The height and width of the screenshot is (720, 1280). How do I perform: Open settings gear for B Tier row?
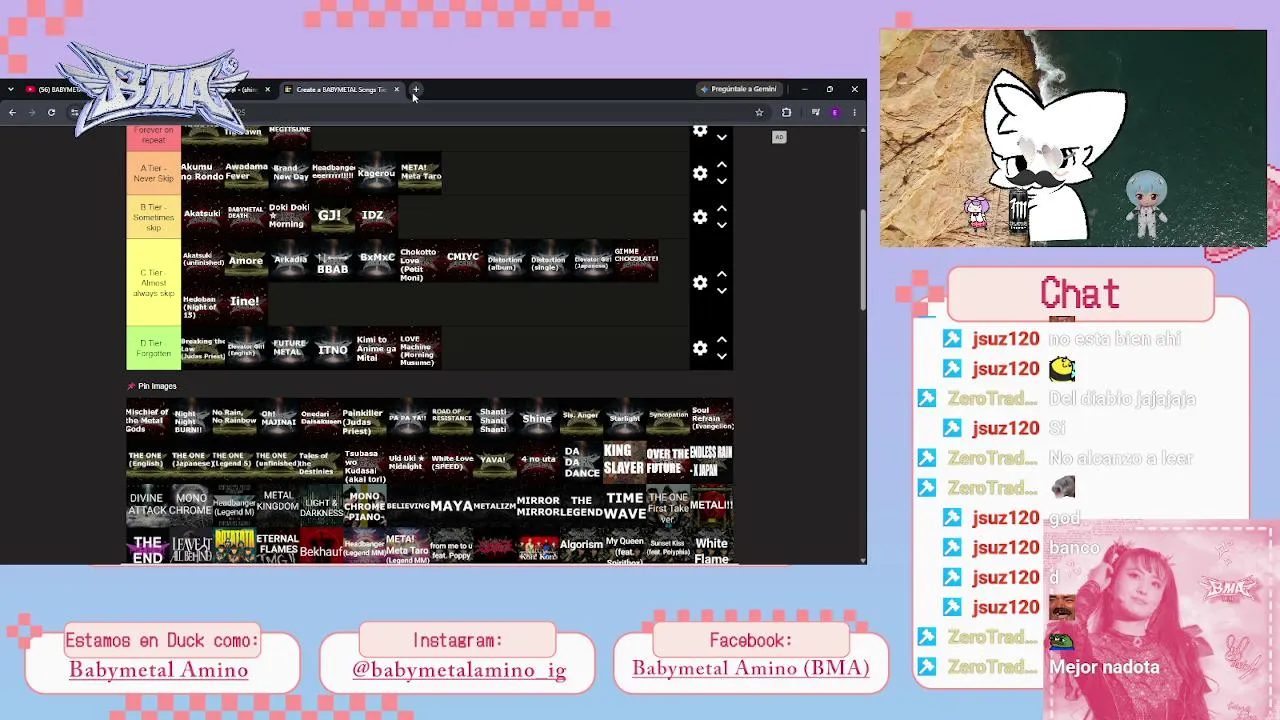coord(700,217)
